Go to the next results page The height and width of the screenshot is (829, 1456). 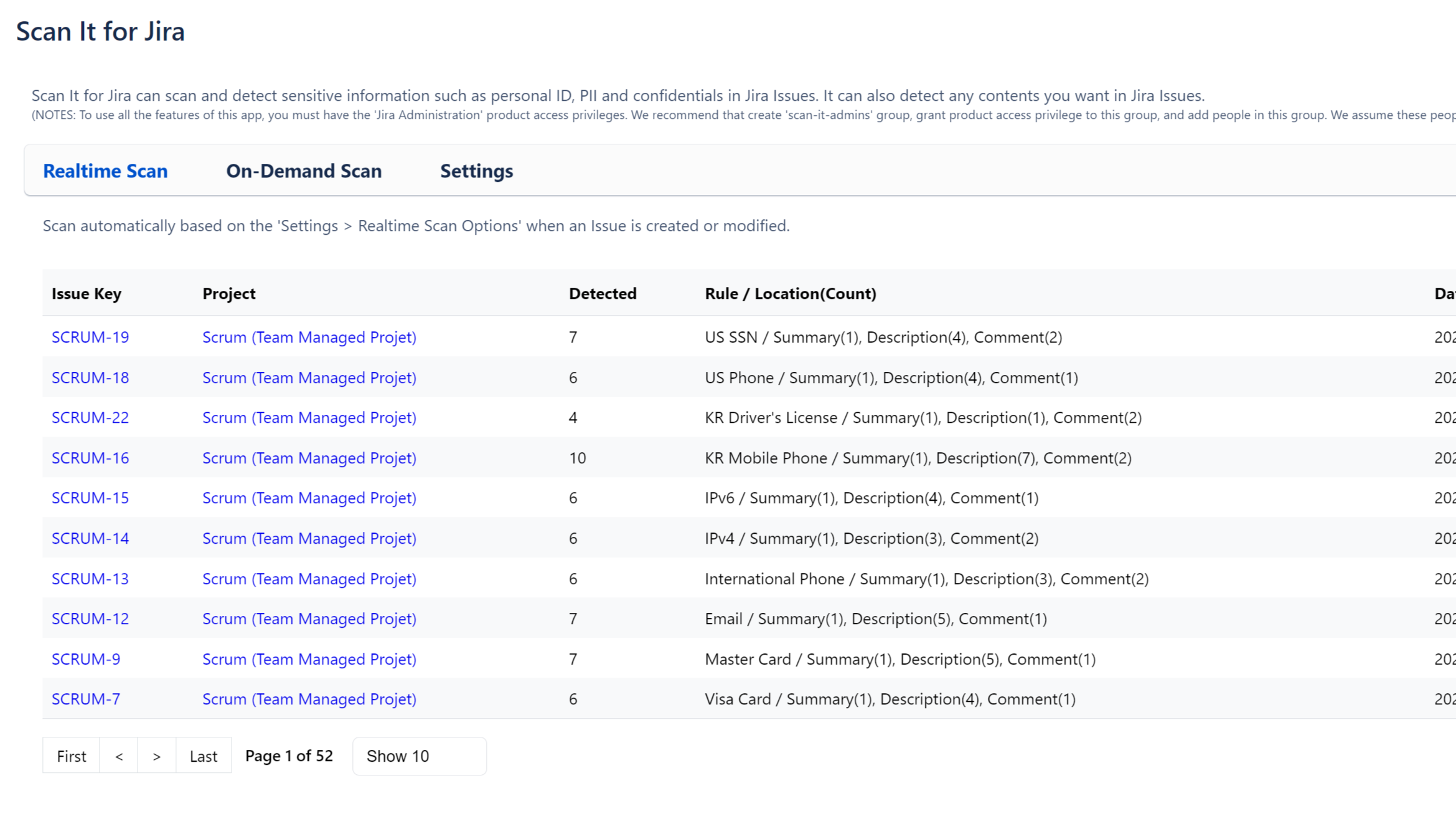[156, 756]
